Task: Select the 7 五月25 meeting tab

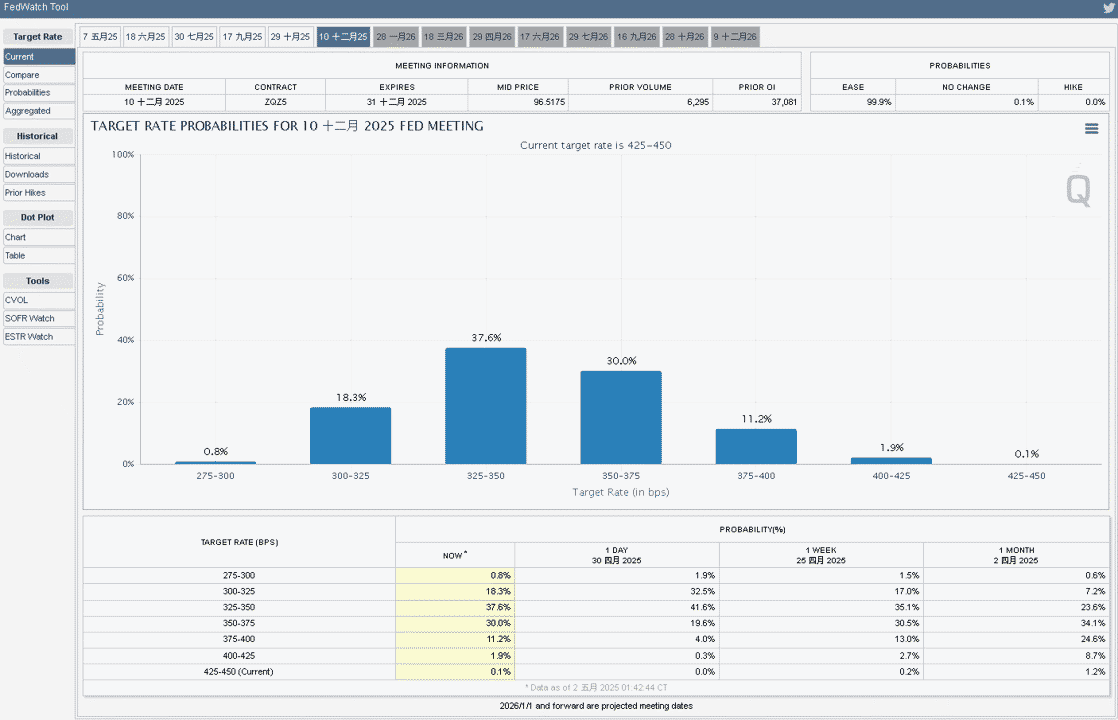Action: [100, 37]
